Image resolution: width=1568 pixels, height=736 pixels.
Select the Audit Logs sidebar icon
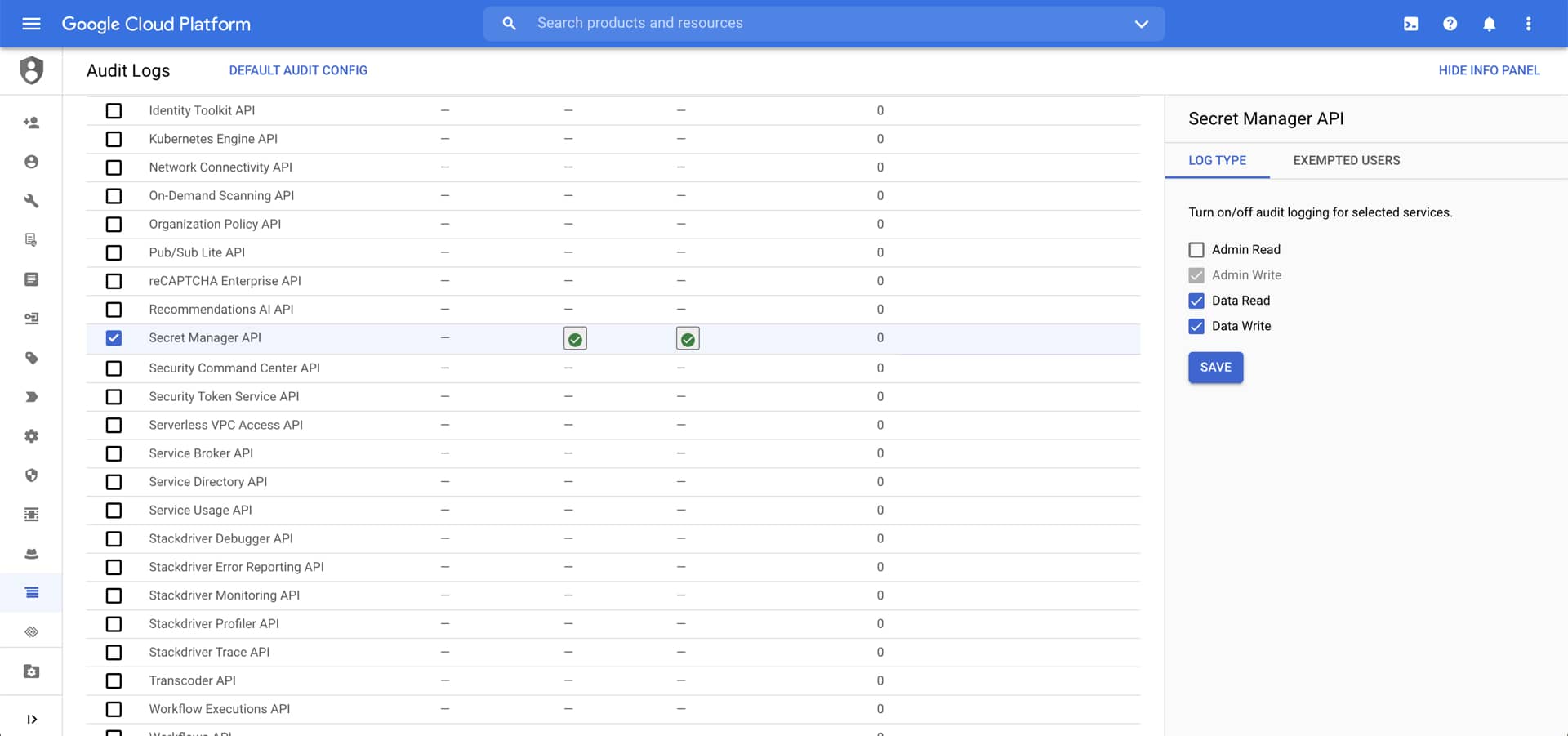click(31, 593)
